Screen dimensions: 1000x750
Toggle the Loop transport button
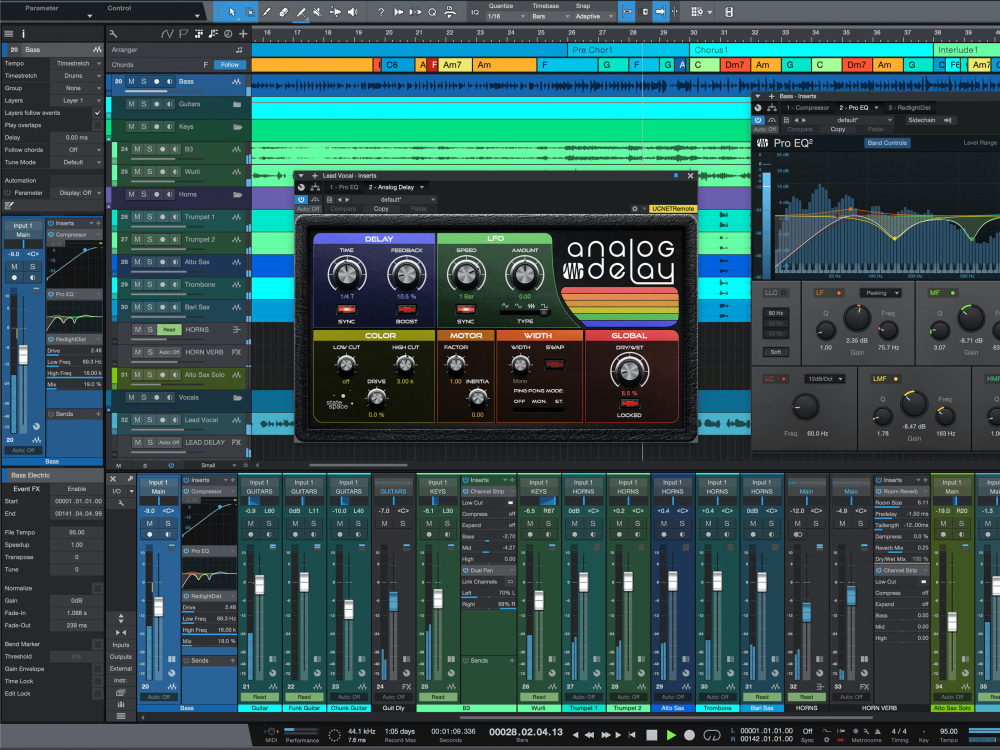click(712, 735)
